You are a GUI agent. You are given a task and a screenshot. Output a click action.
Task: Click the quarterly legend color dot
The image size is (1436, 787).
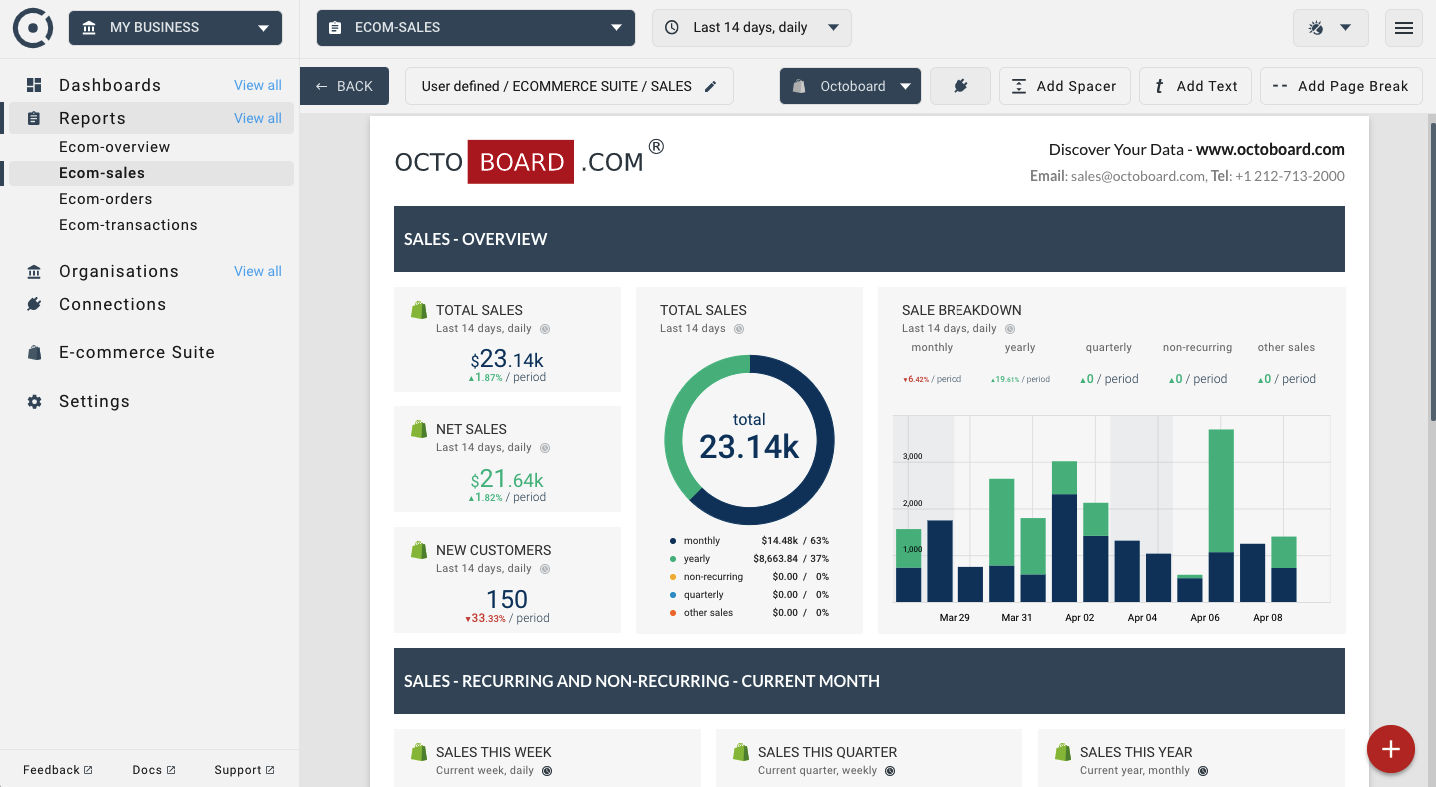673,595
